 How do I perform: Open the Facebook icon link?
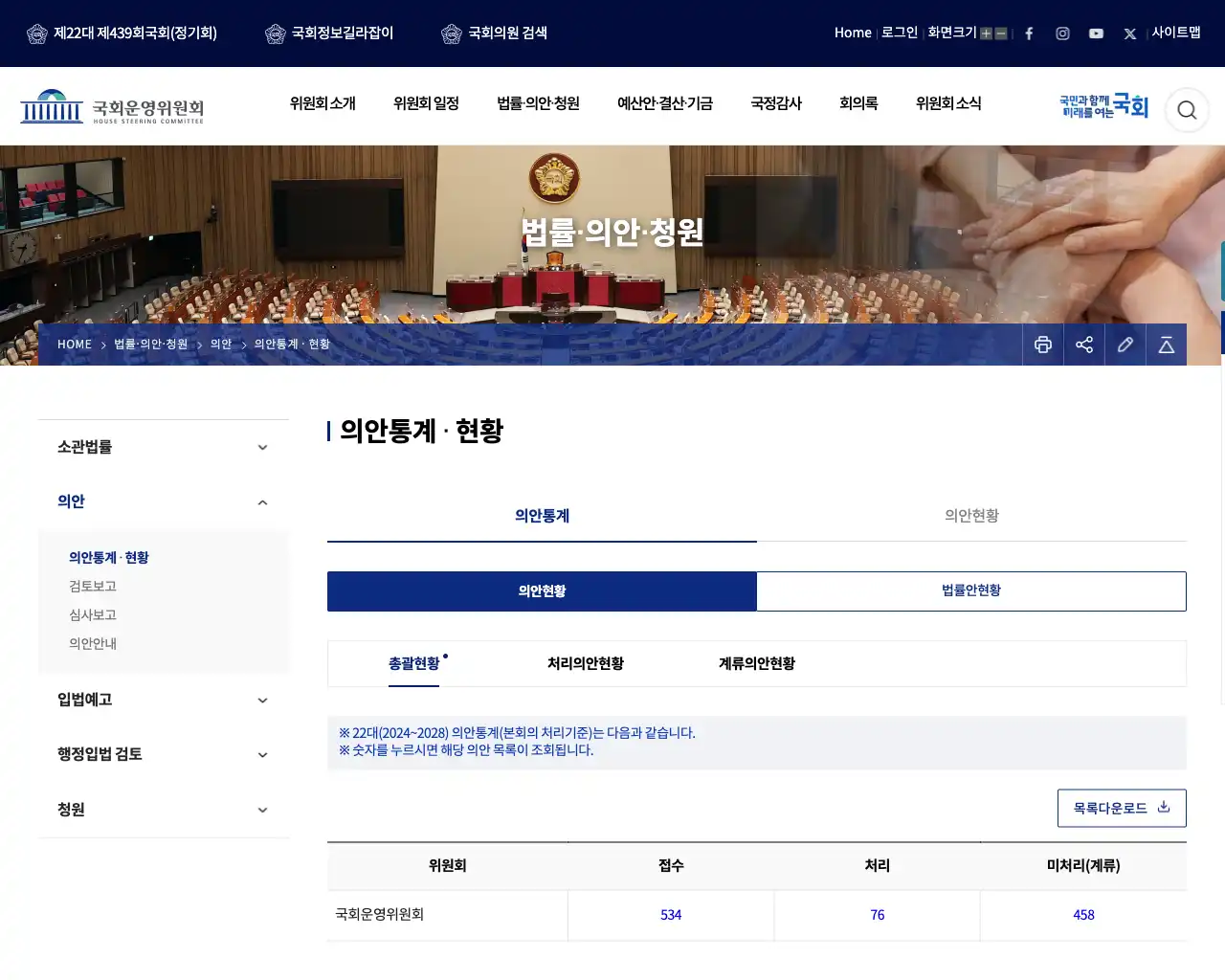[1029, 33]
